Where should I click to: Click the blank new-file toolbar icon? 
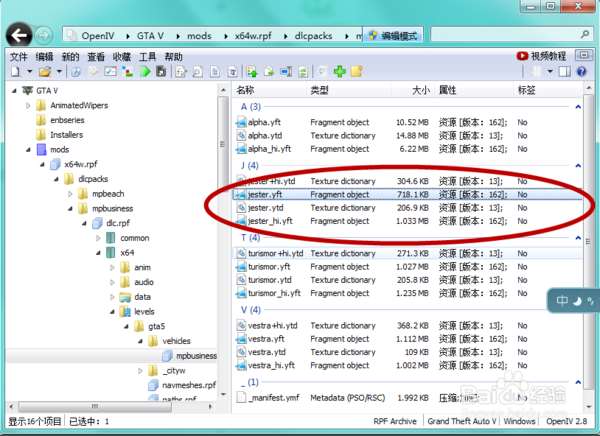point(15,72)
